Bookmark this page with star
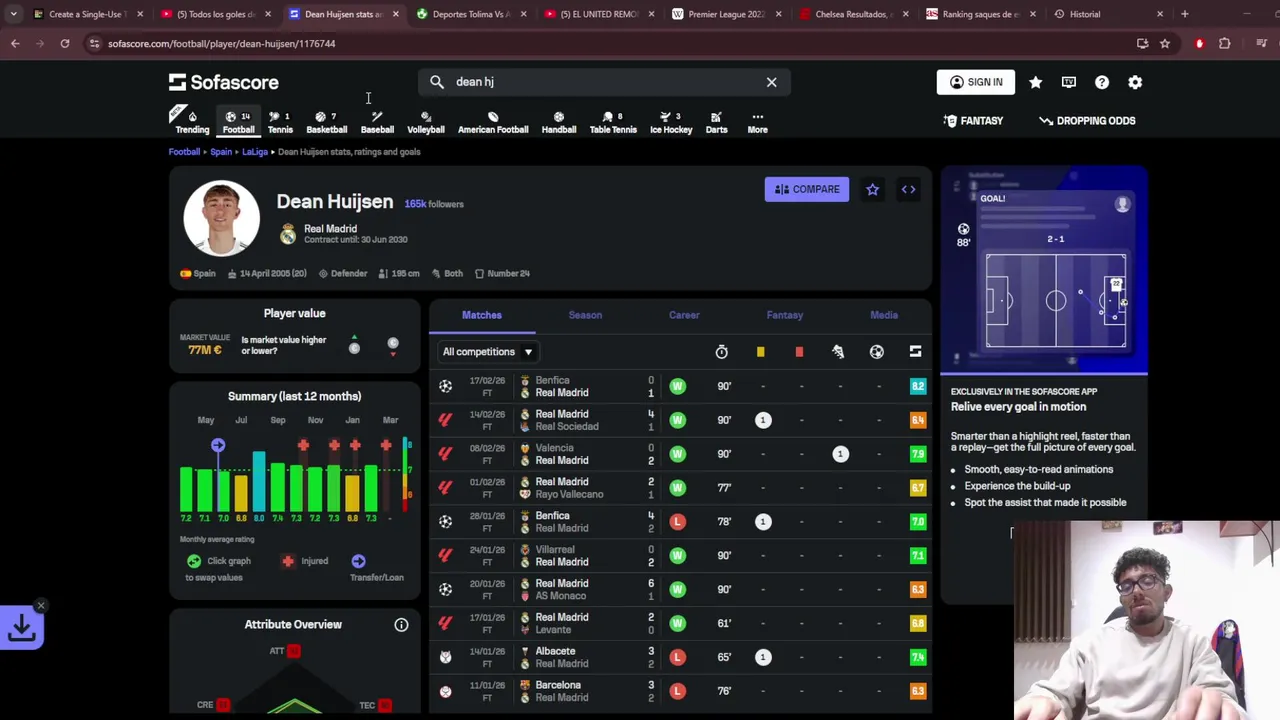 click(x=1165, y=43)
